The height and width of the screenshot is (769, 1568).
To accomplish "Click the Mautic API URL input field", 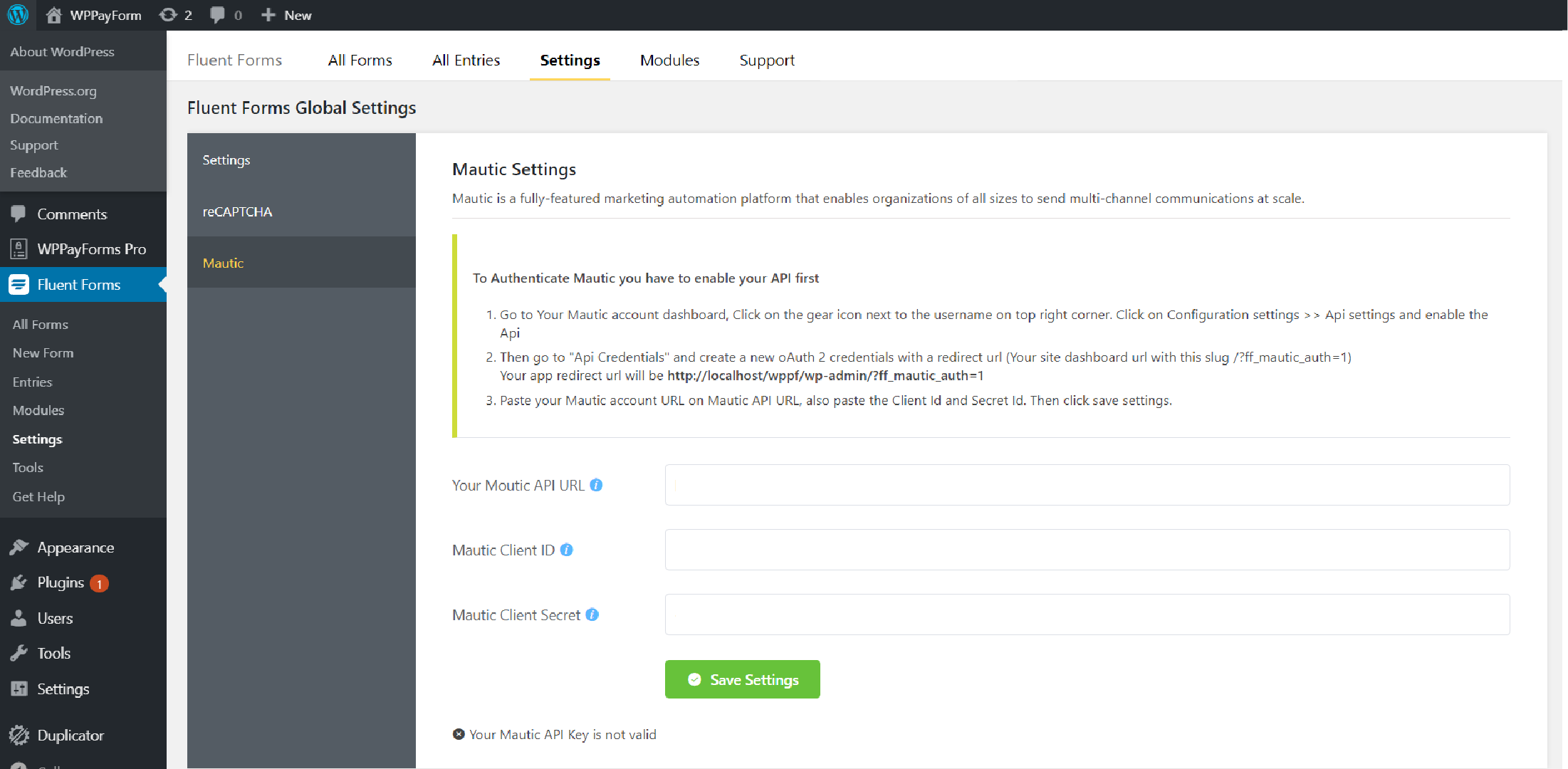I will 1088,485.
